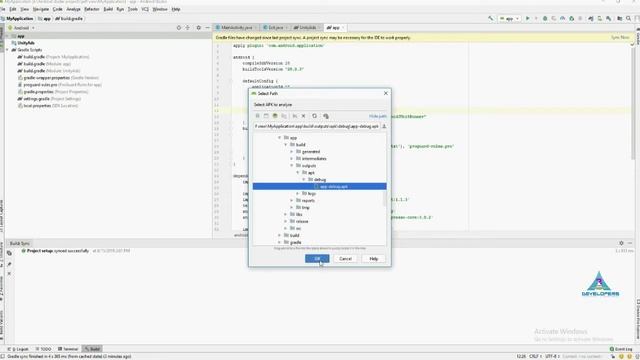Open the Help menu
The width and height of the screenshot is (640, 360).
click(176, 9)
